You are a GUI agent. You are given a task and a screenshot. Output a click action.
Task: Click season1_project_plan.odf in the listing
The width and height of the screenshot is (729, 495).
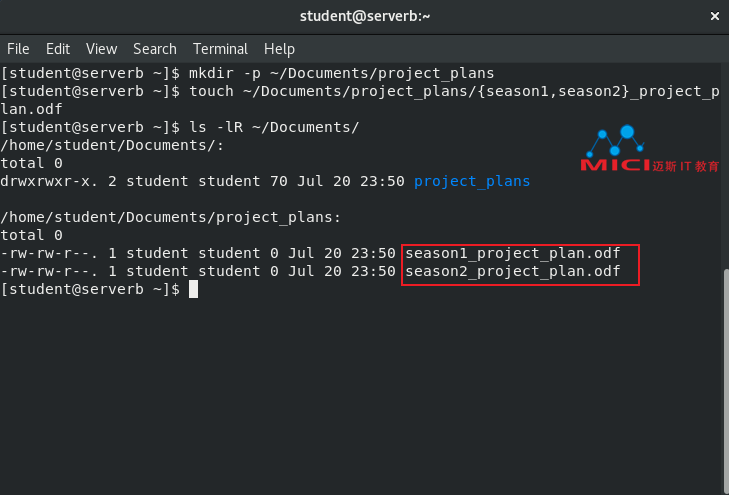[513, 253]
